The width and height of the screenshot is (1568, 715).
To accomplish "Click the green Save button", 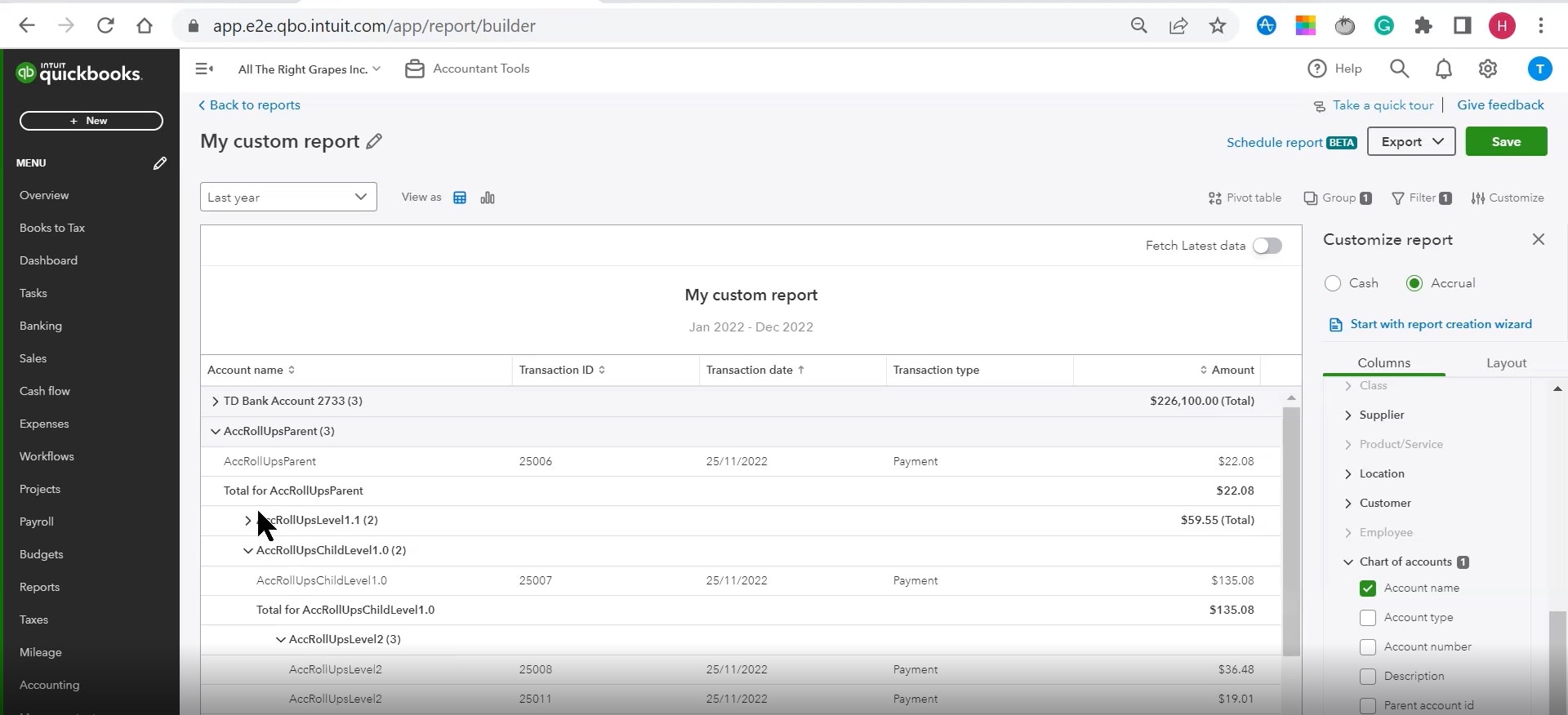I will click(1506, 141).
